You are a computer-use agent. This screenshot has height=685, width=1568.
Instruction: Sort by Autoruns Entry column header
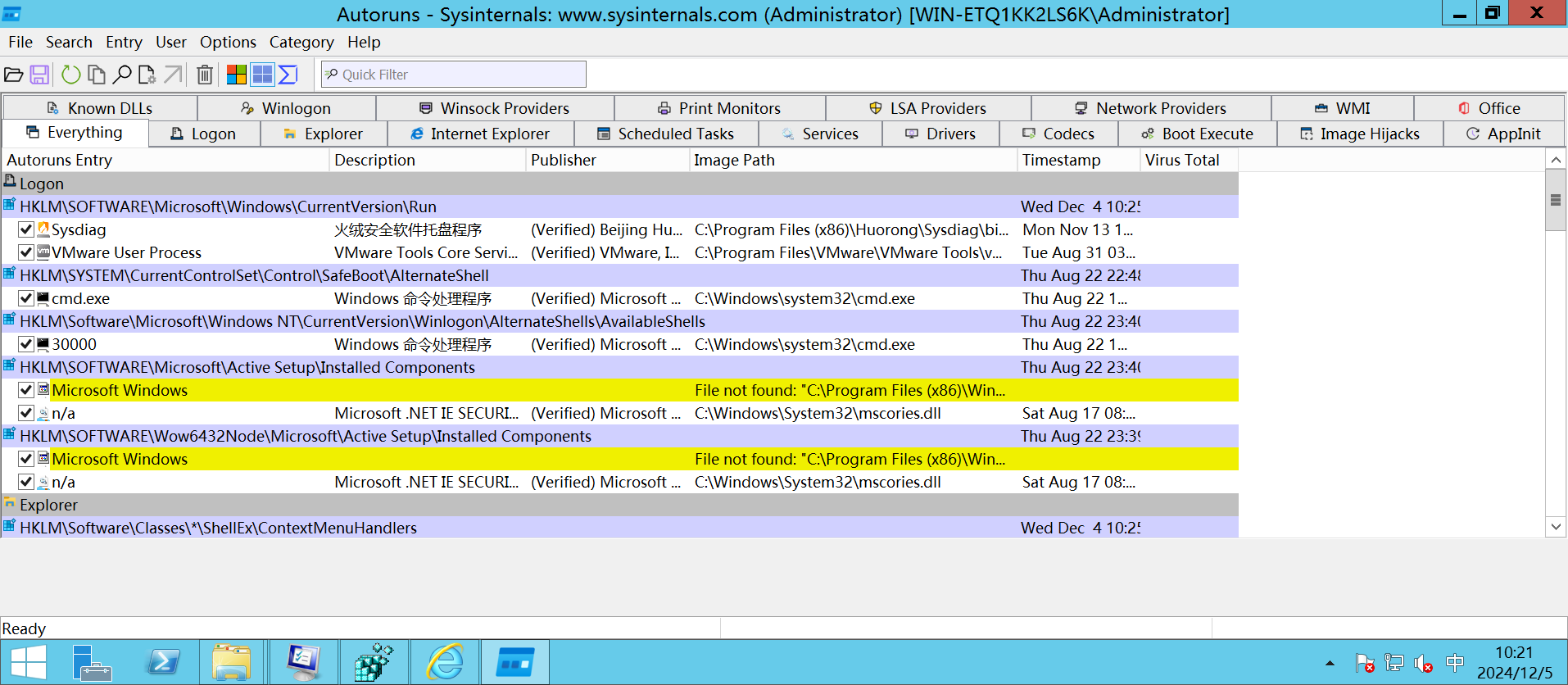[x=165, y=160]
